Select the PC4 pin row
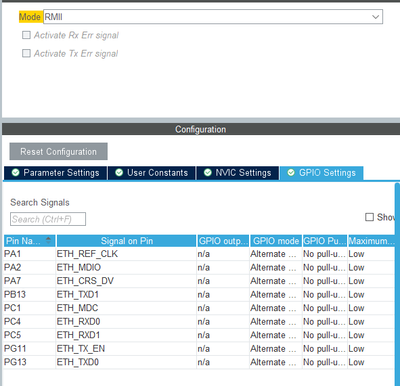The height and width of the screenshot is (386, 400). coord(199,322)
